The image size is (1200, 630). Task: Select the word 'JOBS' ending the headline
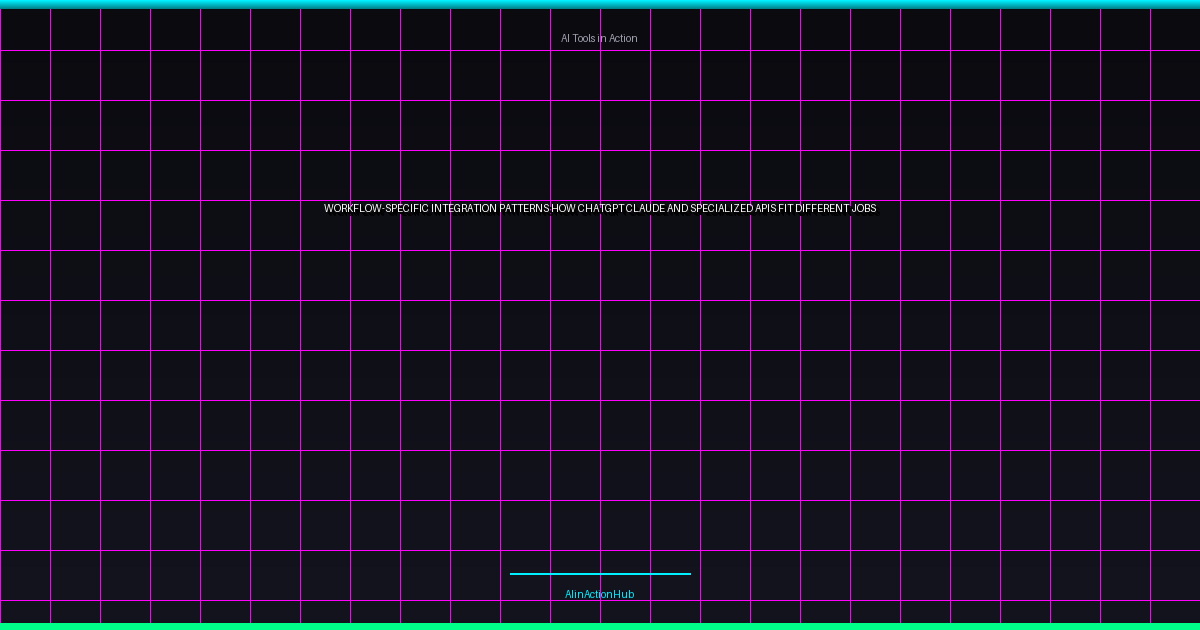[x=864, y=209]
